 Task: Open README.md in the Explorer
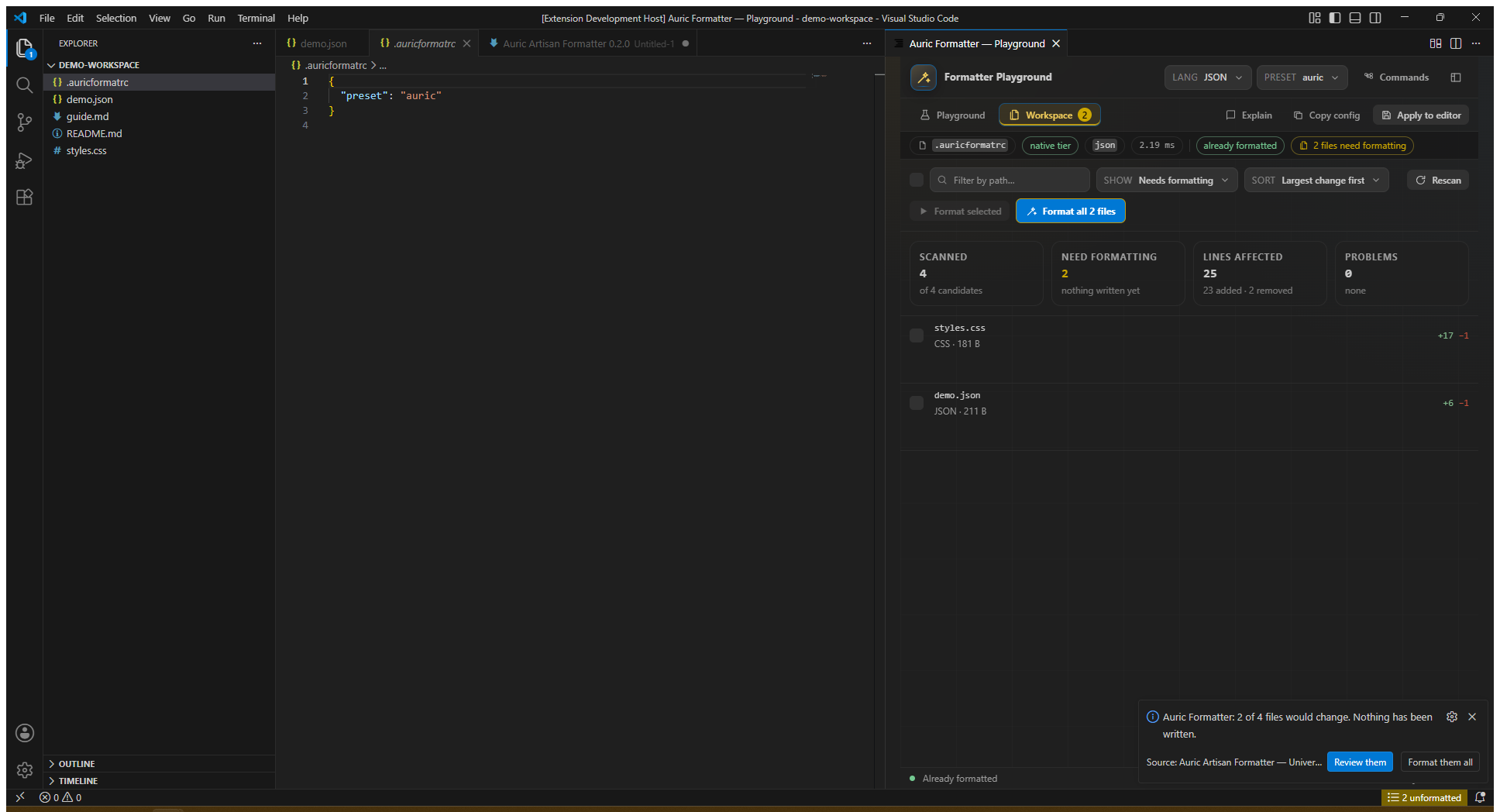tap(159, 133)
